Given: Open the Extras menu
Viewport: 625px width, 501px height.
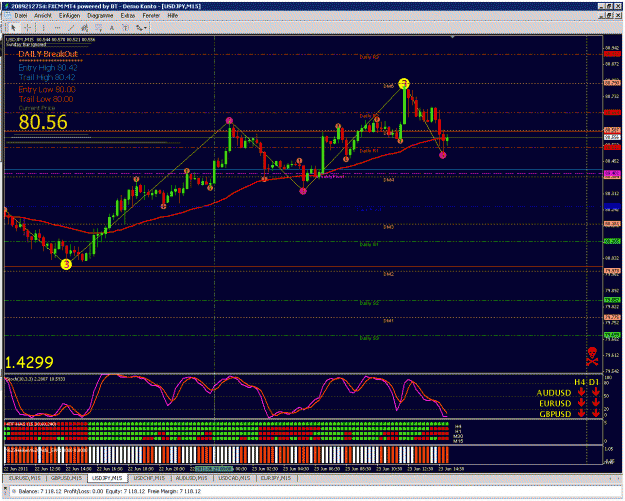Looking at the screenshot, I should pos(128,16).
